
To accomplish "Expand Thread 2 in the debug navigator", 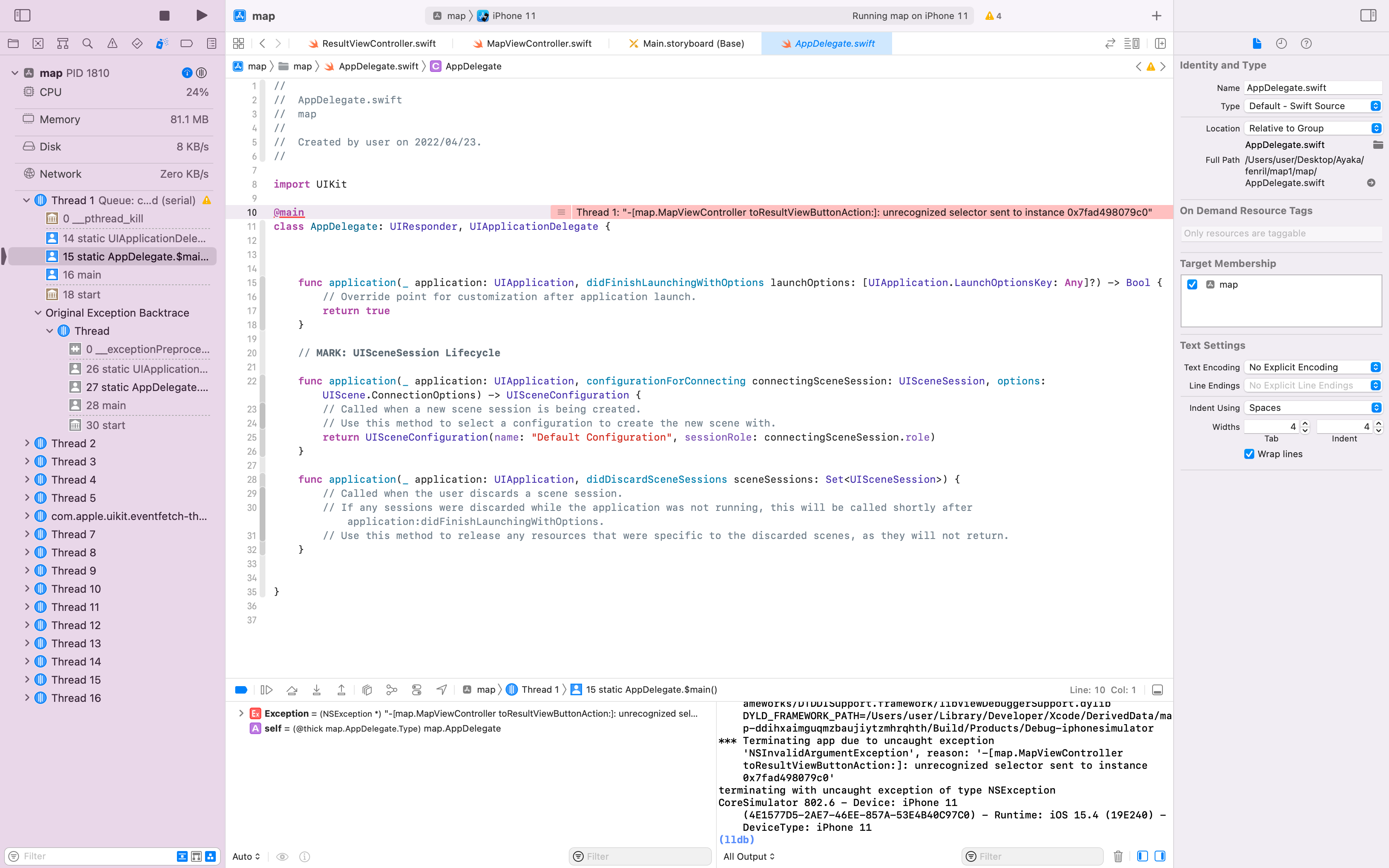I will tap(26, 443).
